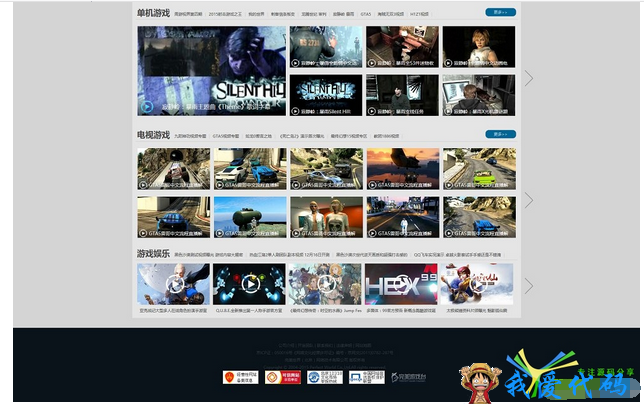Viewport: 644px width, 409px height.
Task: Play icon on silver car hillside road thumbnail
Action: point(296,185)
